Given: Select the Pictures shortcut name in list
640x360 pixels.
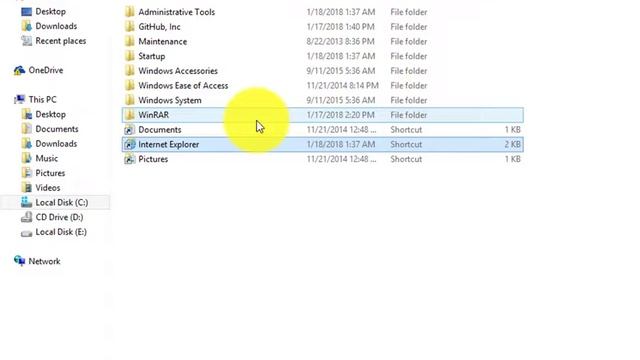Looking at the screenshot, I should click(153, 159).
